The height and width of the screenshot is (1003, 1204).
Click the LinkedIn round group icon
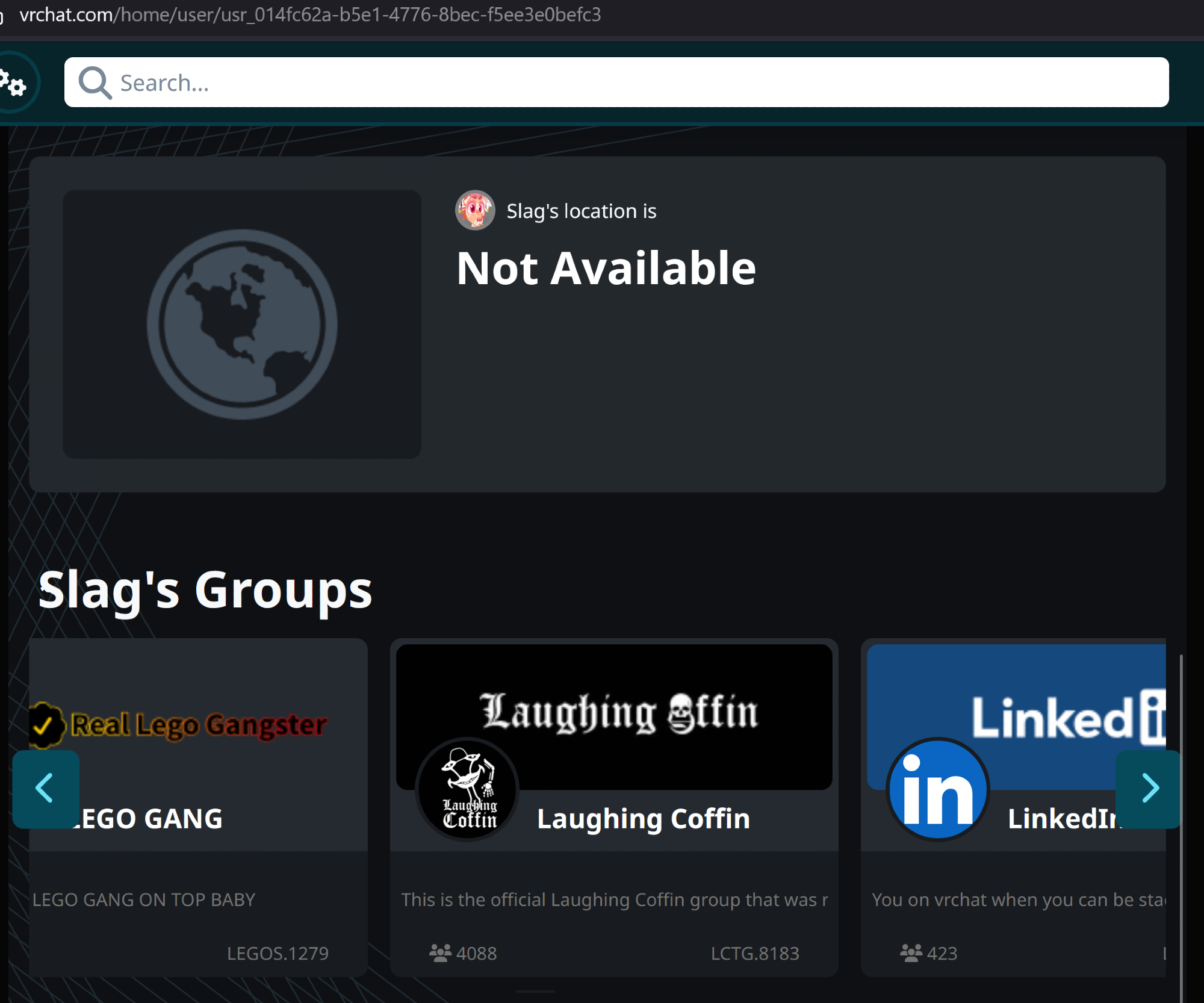[x=938, y=789]
